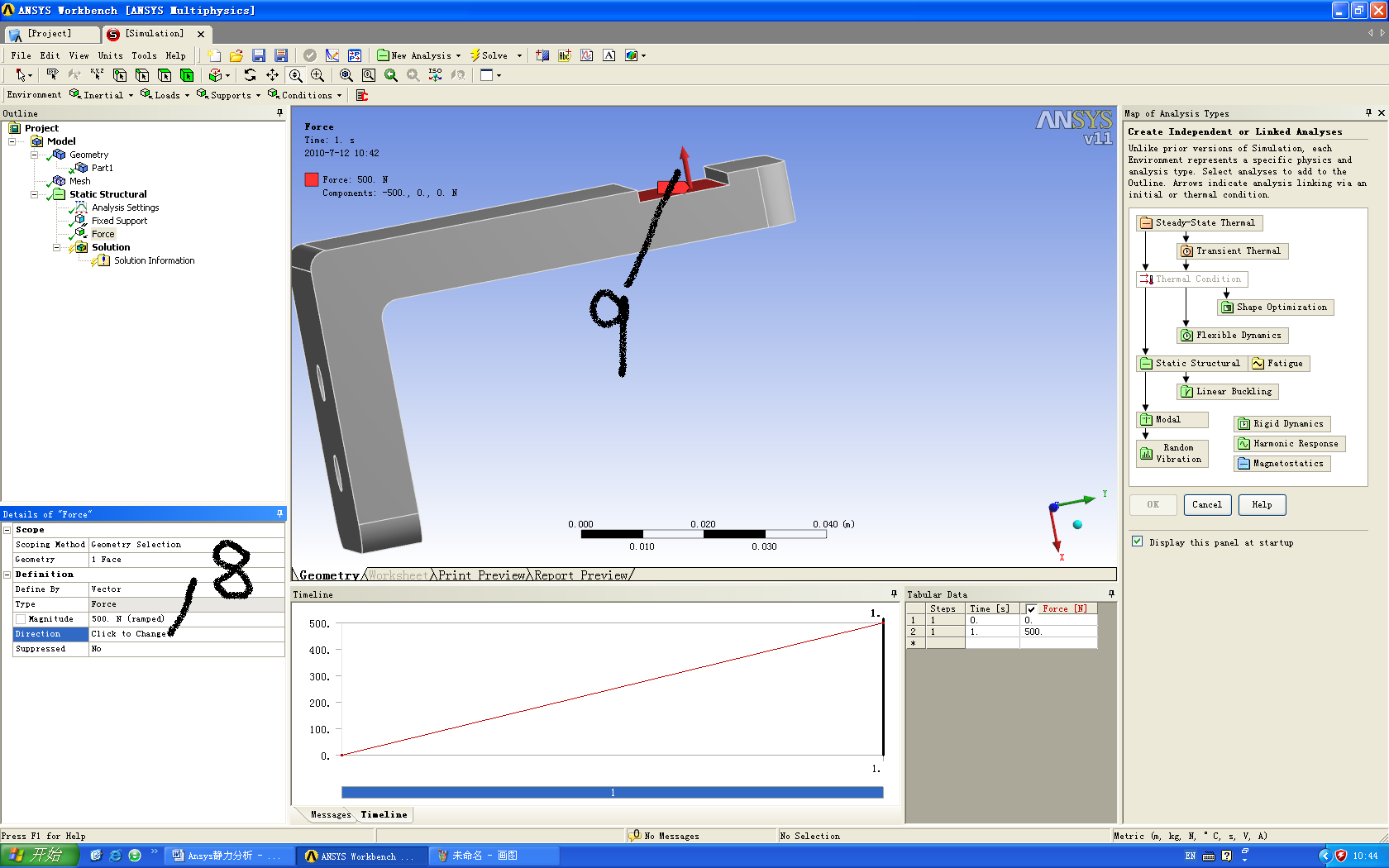1389x868 pixels.
Task: Select the Zoom-in magnifier tool
Action: (317, 75)
